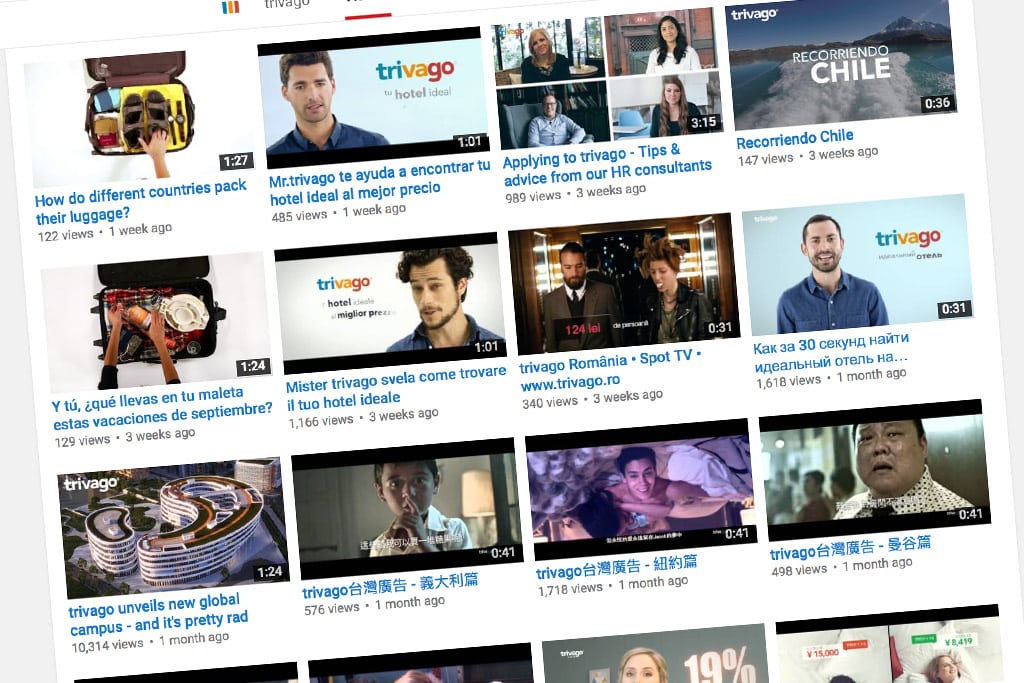The width and height of the screenshot is (1024, 683).
Task: Select the '989 views' count
Action: (x=533, y=196)
